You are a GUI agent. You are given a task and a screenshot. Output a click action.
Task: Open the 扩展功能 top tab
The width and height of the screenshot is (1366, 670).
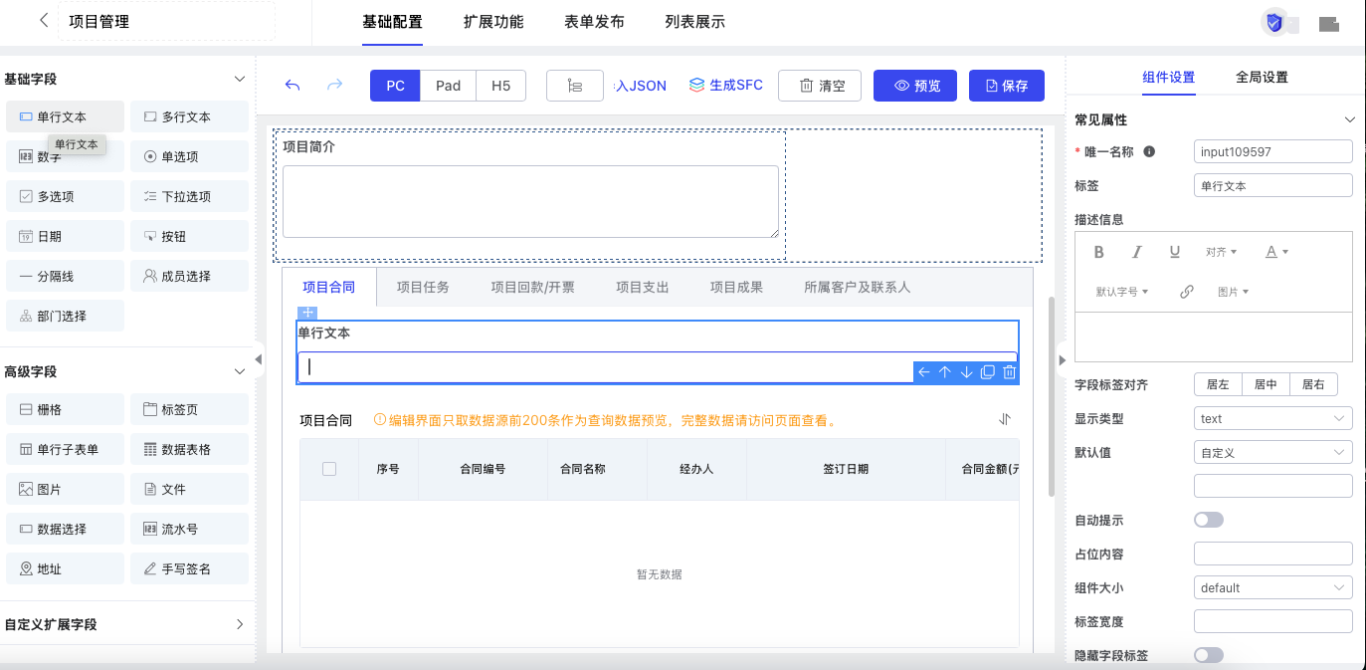click(493, 22)
